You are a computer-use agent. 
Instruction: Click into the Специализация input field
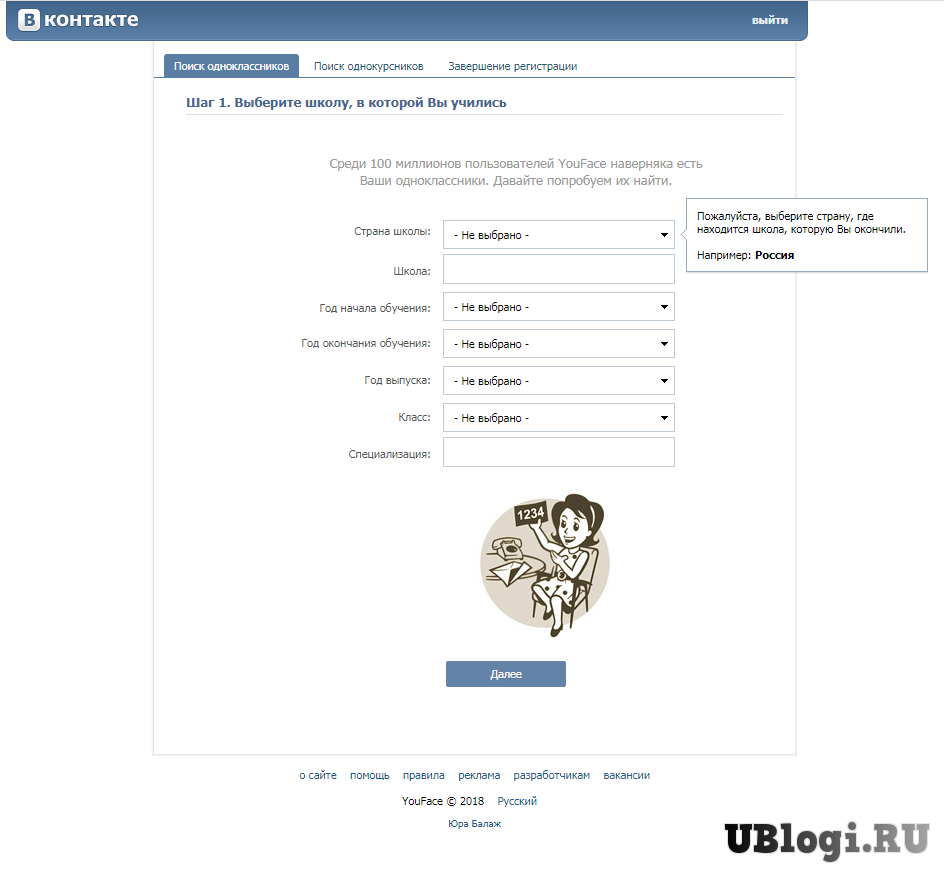(x=559, y=452)
